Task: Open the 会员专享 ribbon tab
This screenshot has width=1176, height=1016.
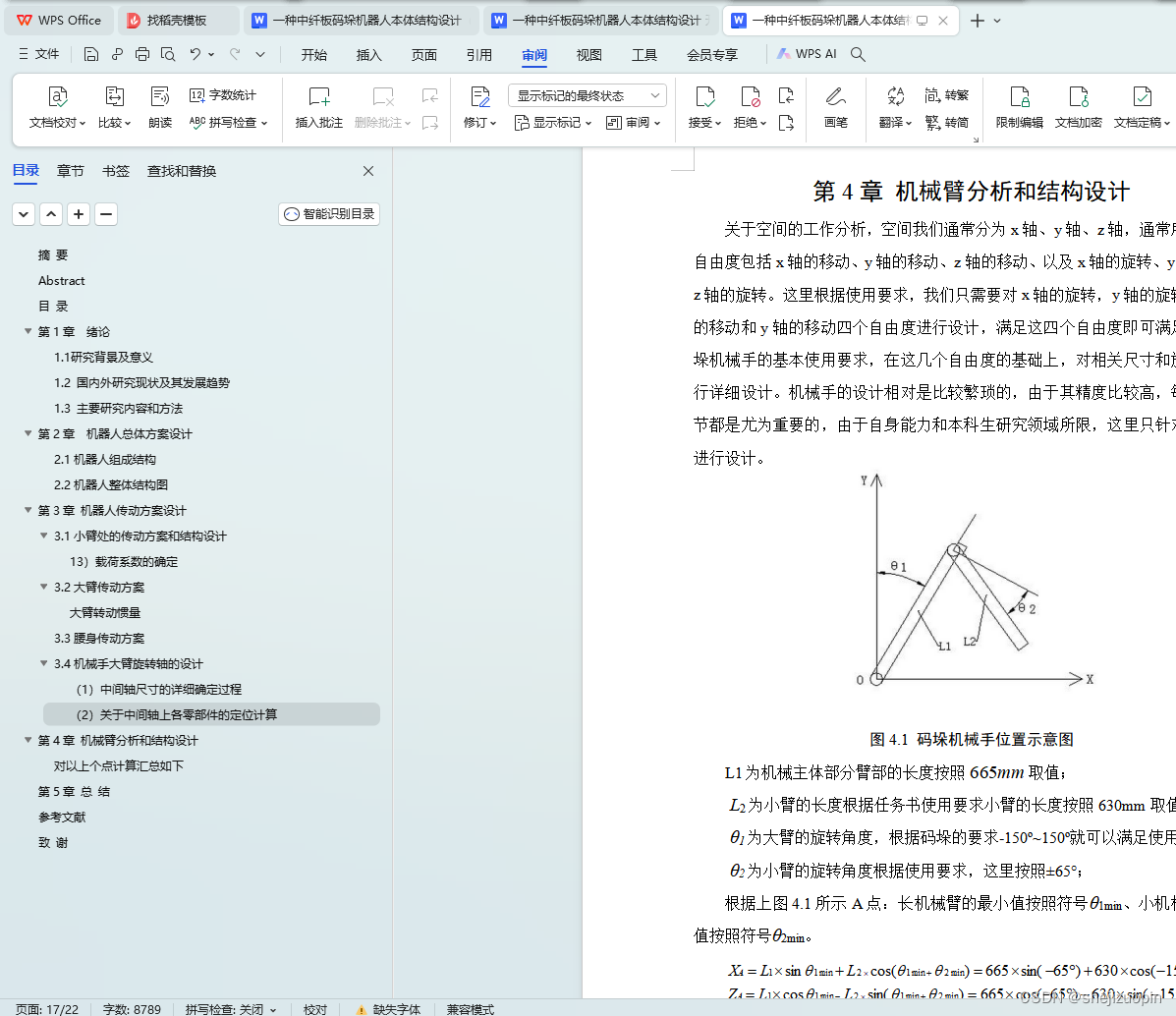Action: [x=712, y=54]
